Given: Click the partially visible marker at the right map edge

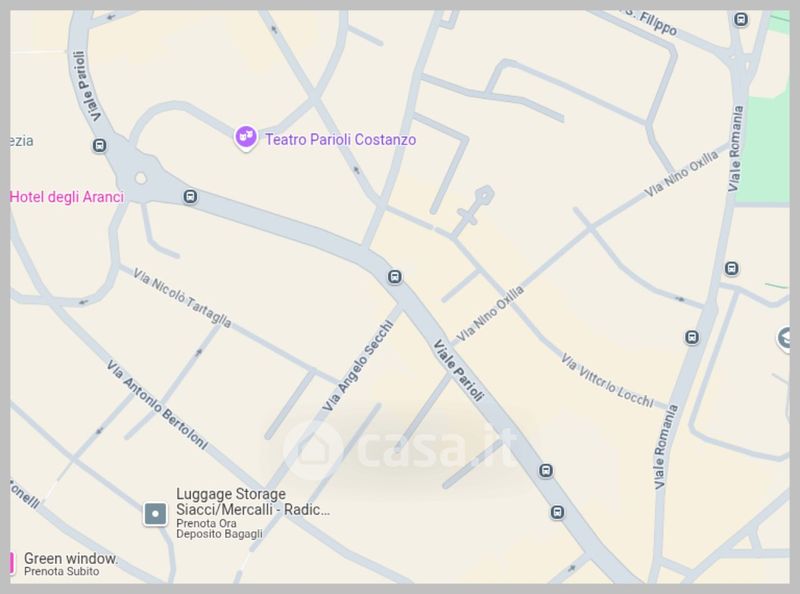Looking at the screenshot, I should (x=784, y=339).
